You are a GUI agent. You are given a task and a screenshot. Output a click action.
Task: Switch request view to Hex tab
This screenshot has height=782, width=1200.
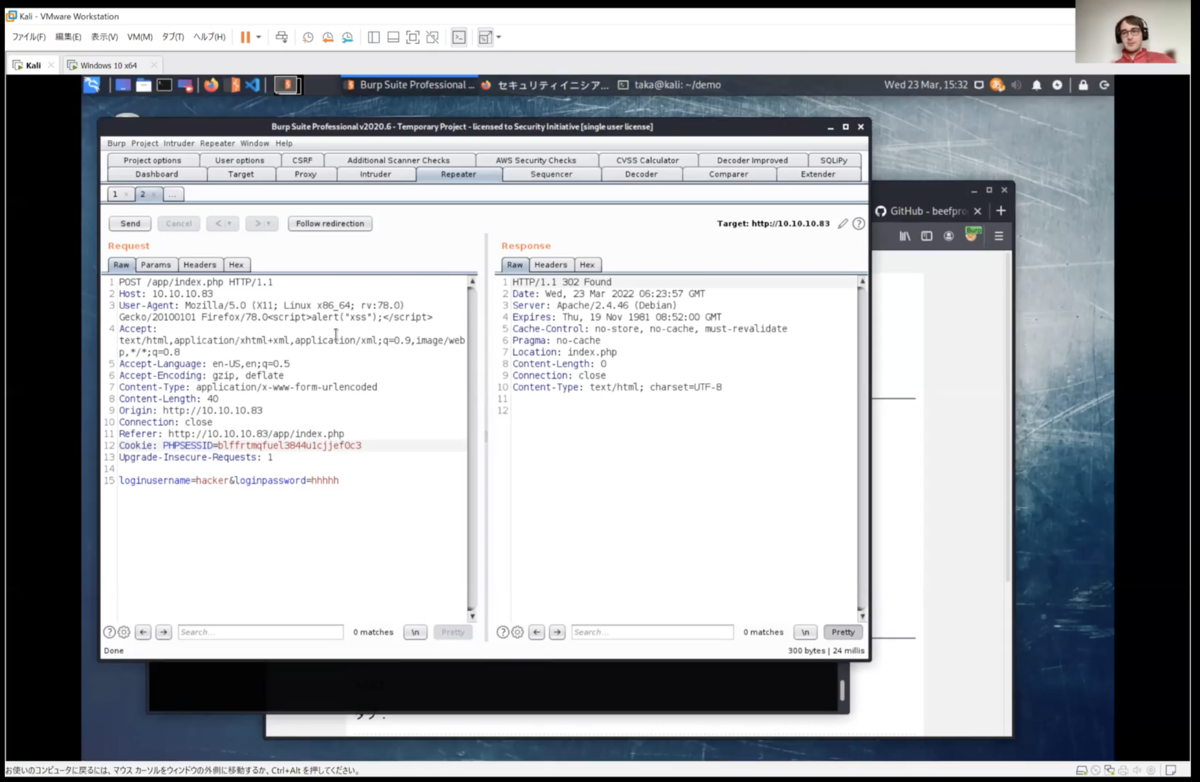pos(236,265)
